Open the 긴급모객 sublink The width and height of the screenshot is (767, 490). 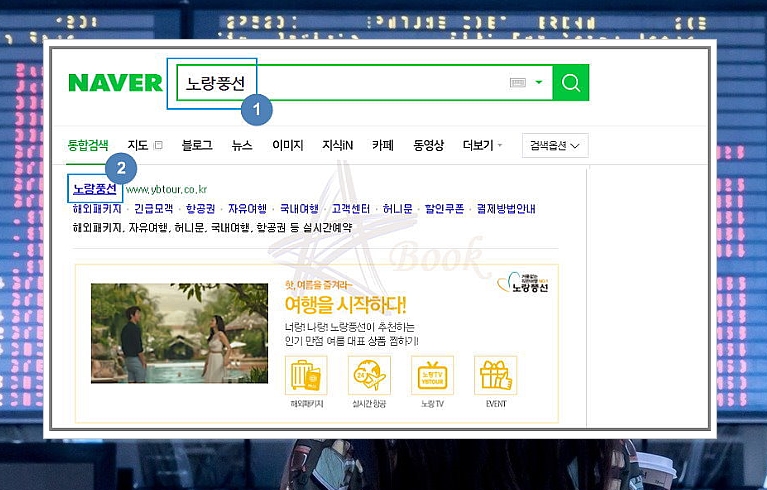coord(154,209)
